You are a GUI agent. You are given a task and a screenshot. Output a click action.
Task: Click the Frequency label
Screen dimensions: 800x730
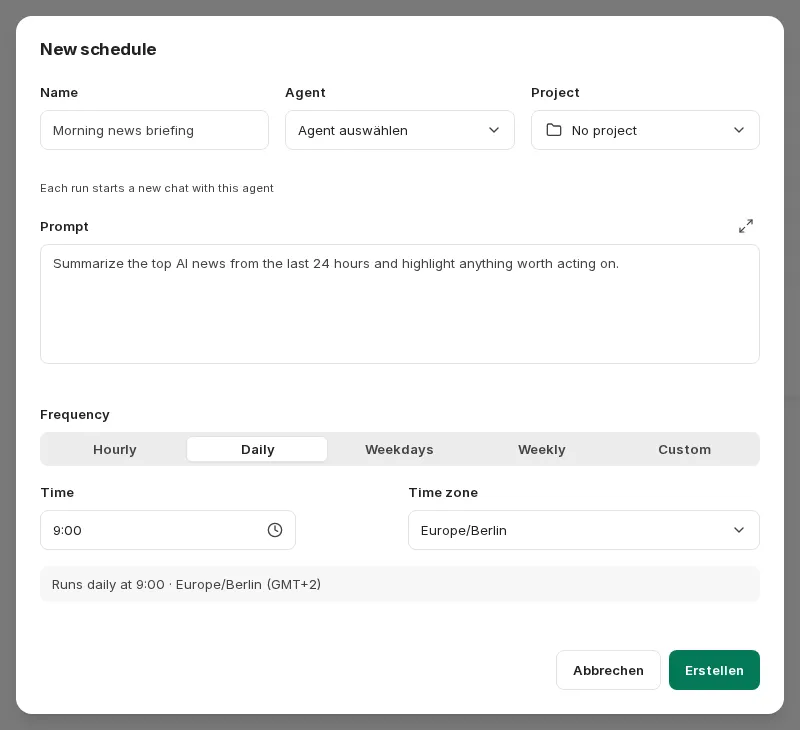click(x=74, y=415)
